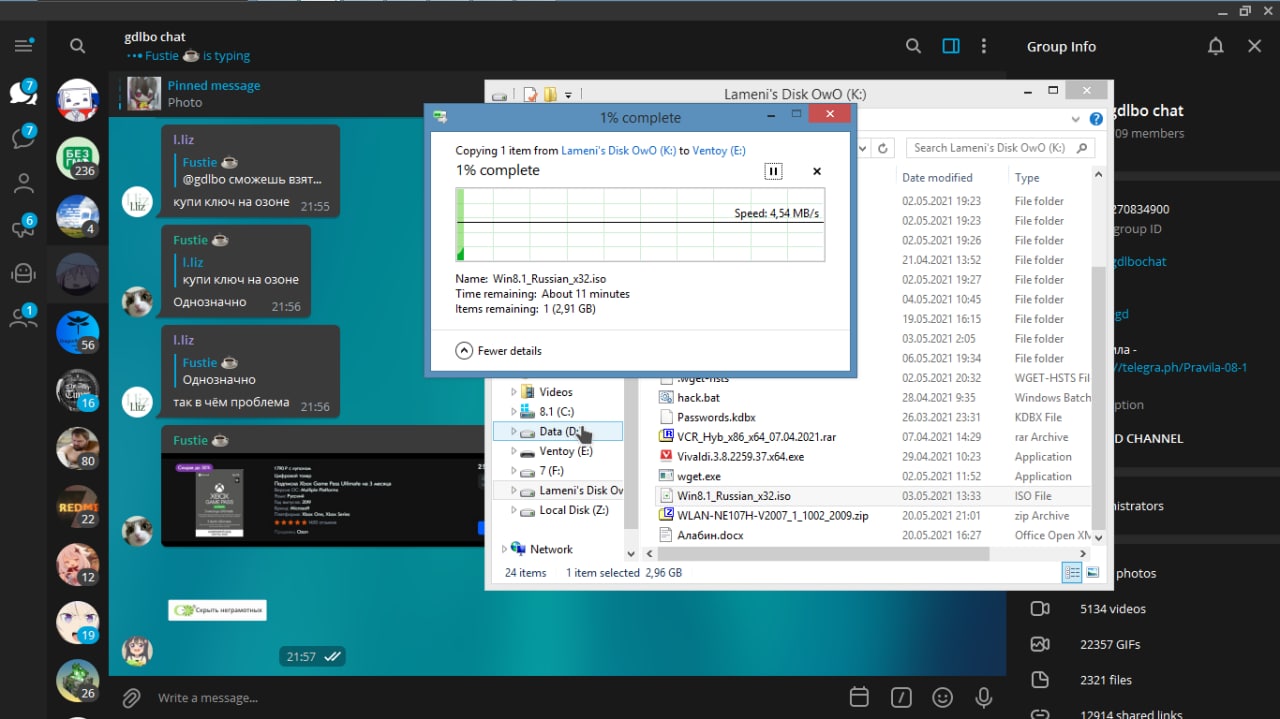This screenshot has height=719, width=1280.
Task: Open Customize Quick Access Toolbar dropdown
Action: (x=568, y=96)
